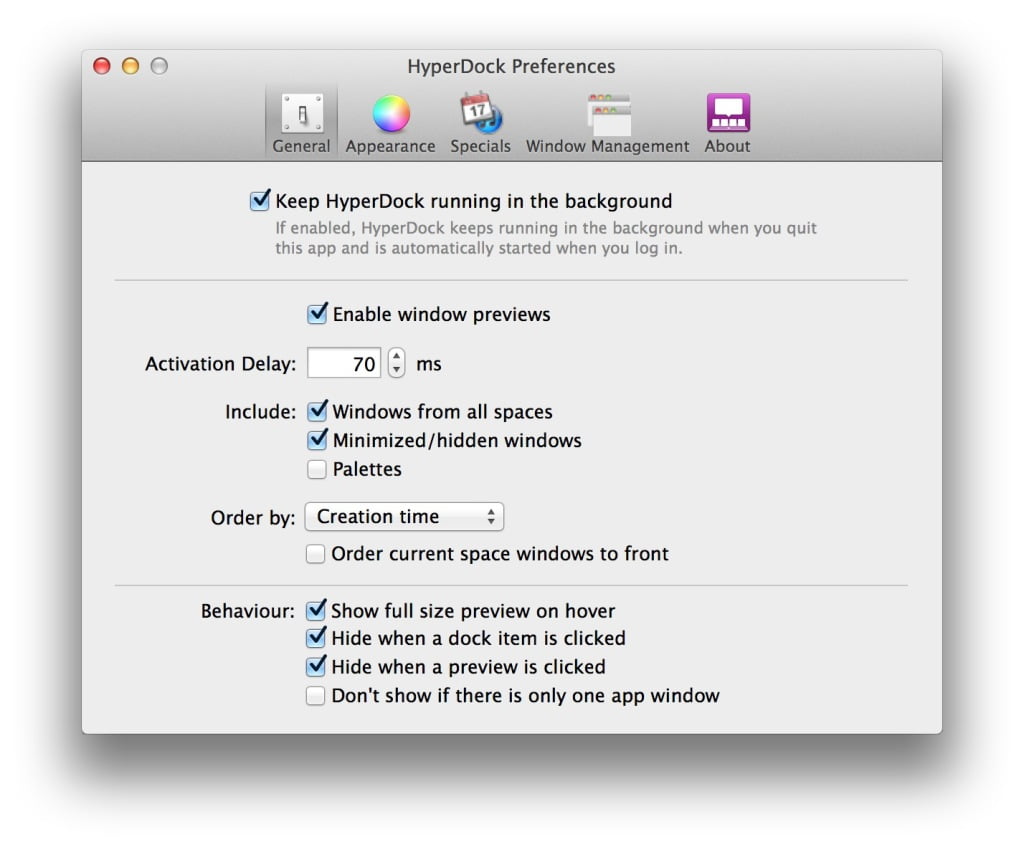Uncheck Windows from all spaces

[x=317, y=411]
